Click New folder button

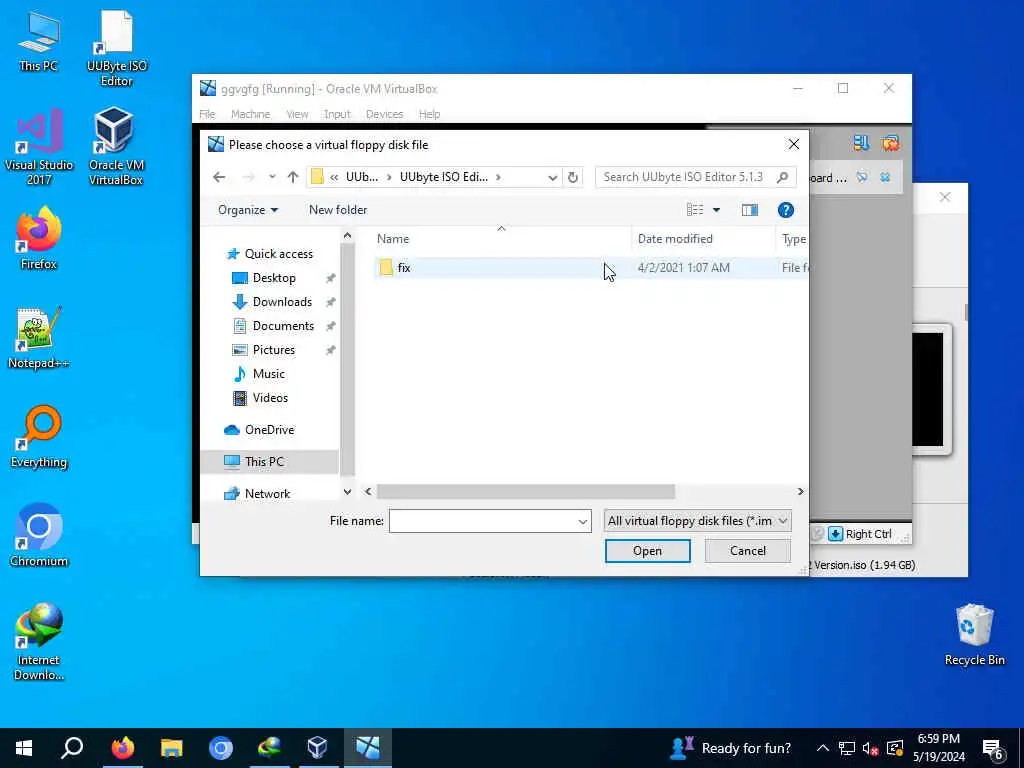tap(338, 210)
